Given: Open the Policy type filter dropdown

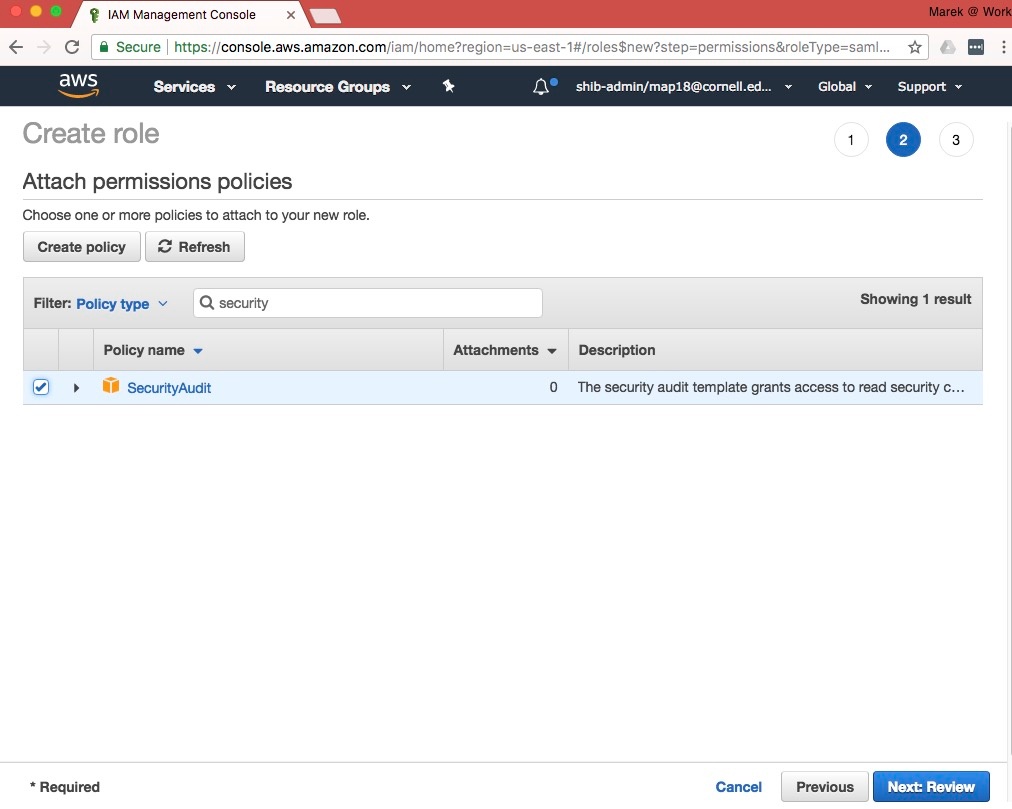Looking at the screenshot, I should coord(122,303).
